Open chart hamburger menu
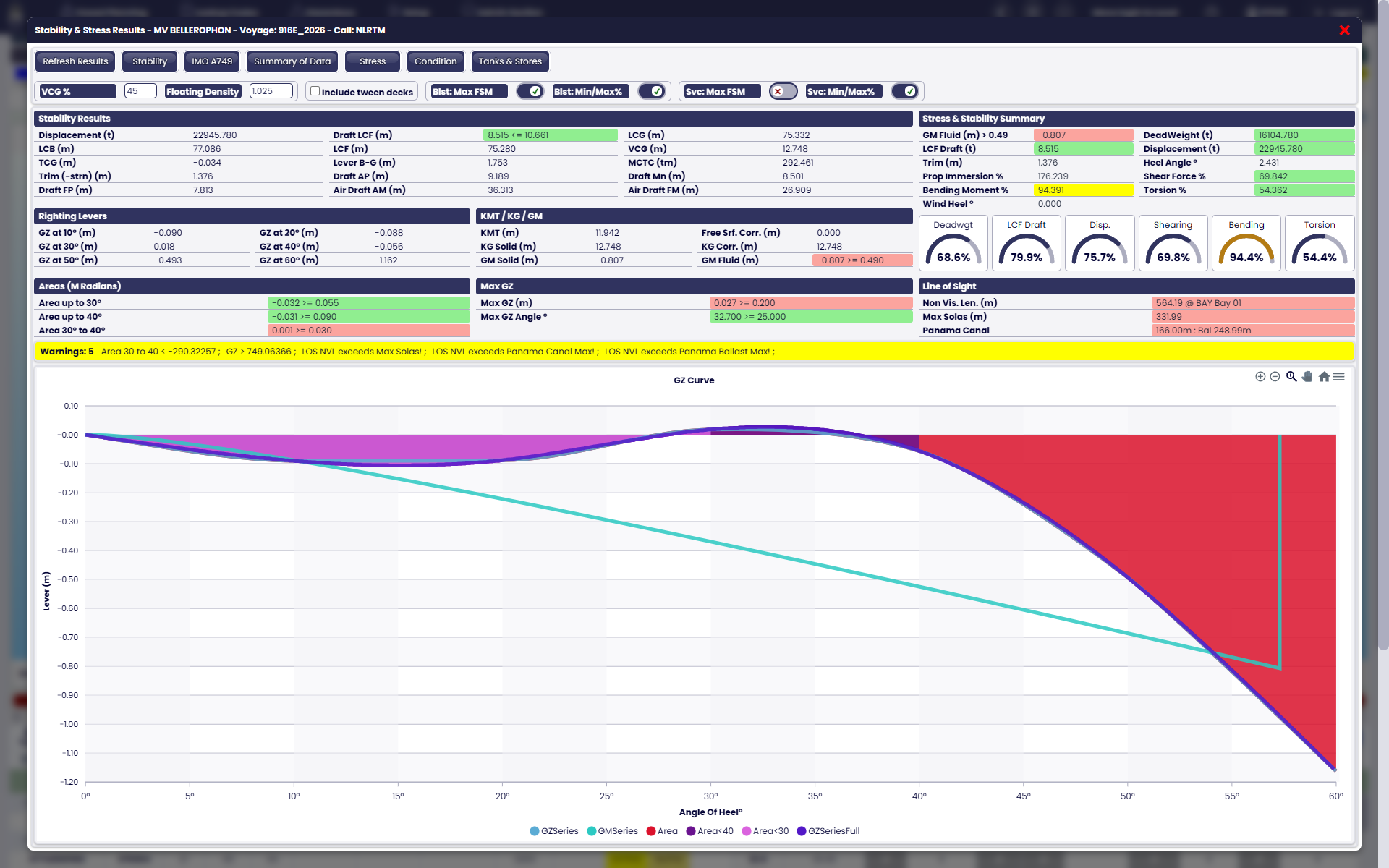The width and height of the screenshot is (1389, 868). [1339, 377]
